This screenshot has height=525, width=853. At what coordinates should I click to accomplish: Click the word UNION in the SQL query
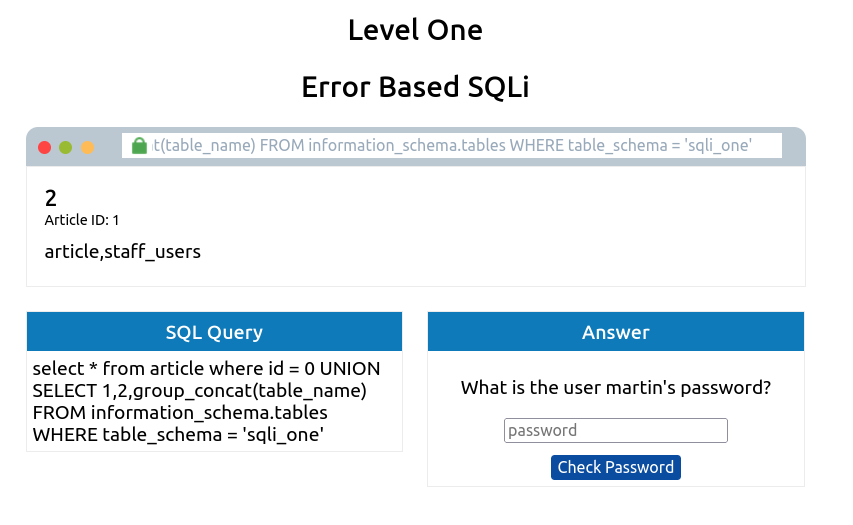pyautogui.click(x=346, y=369)
